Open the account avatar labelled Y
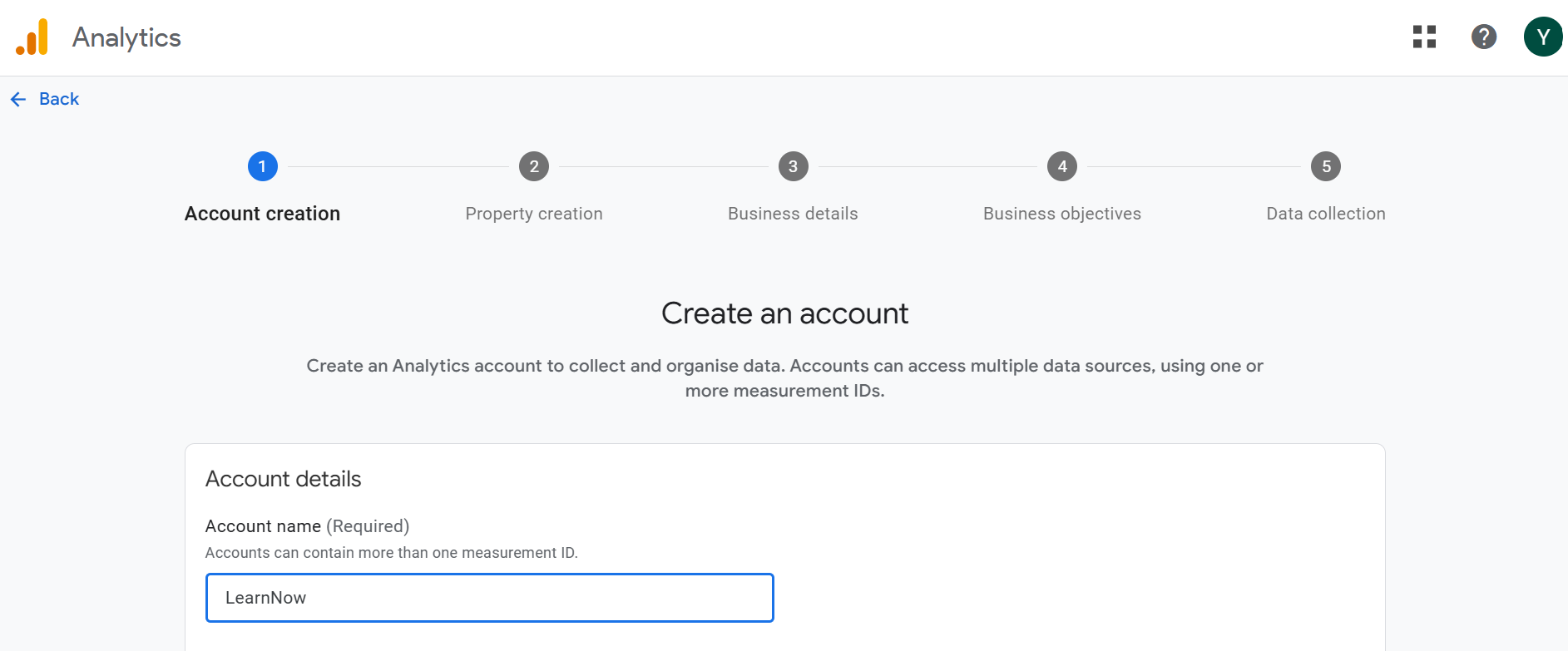 point(1542,37)
